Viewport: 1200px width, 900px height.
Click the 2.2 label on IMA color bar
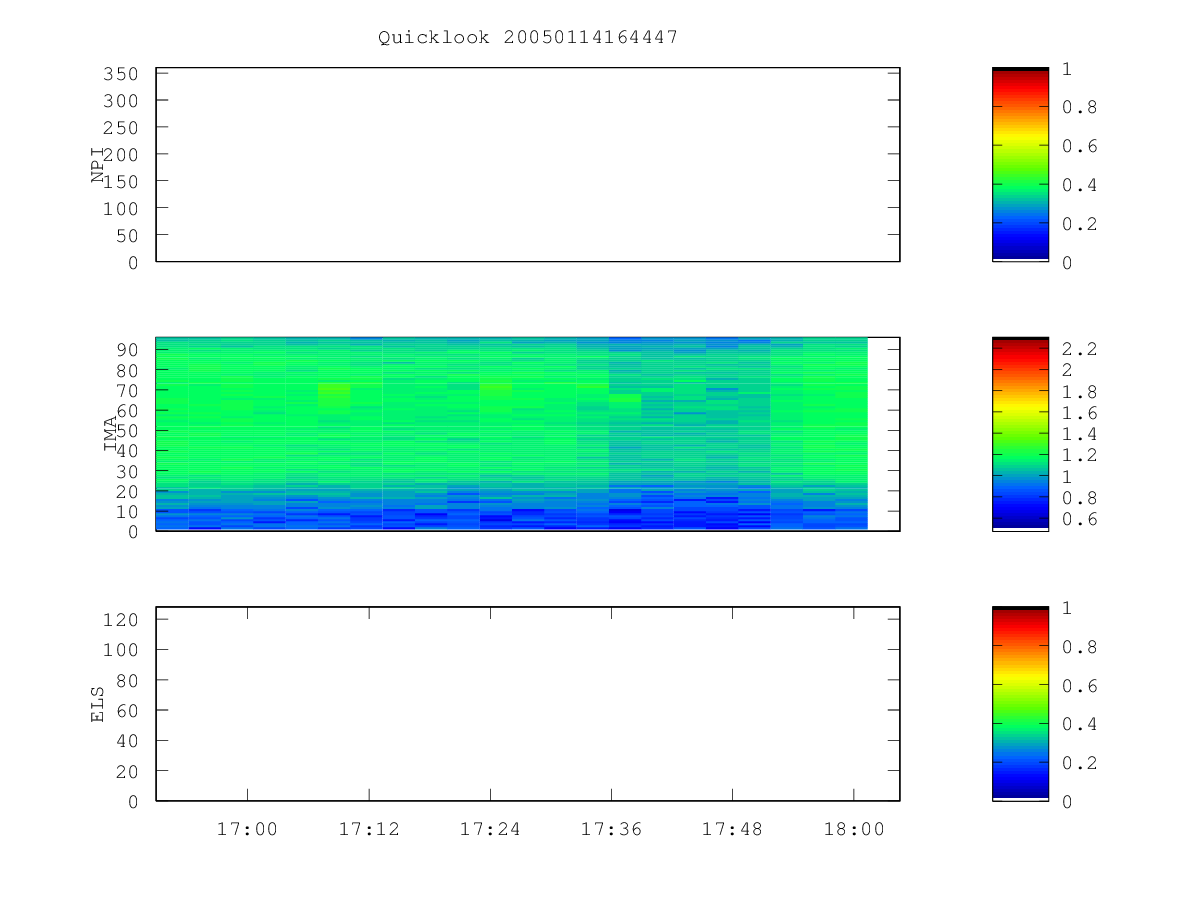[x=1078, y=349]
